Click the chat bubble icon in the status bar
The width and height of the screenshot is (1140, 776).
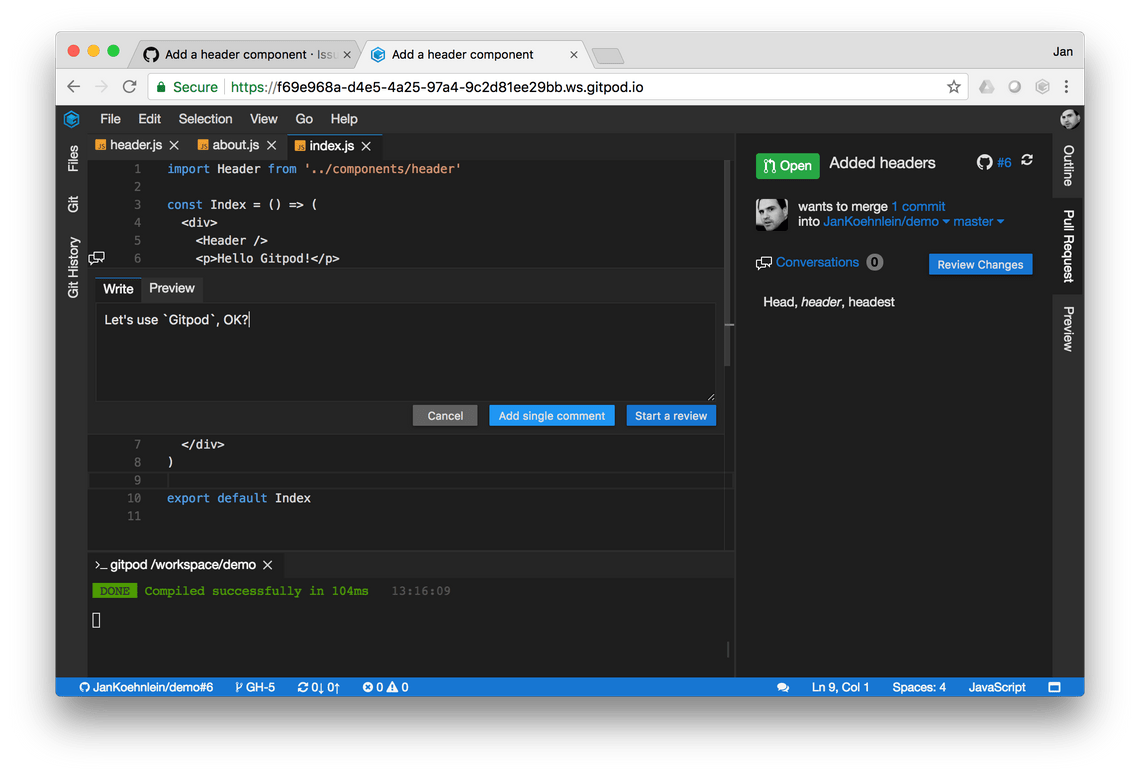click(x=783, y=687)
